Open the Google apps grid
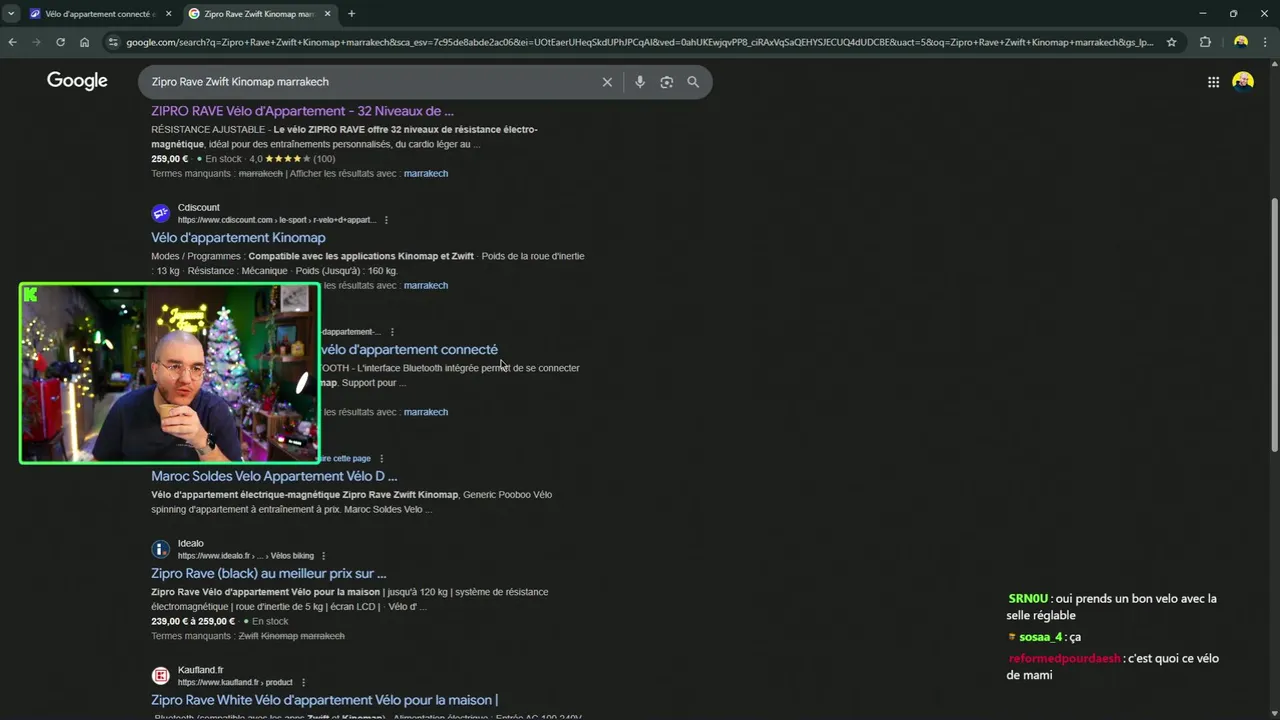Viewport: 1280px width, 720px height. tap(1213, 82)
